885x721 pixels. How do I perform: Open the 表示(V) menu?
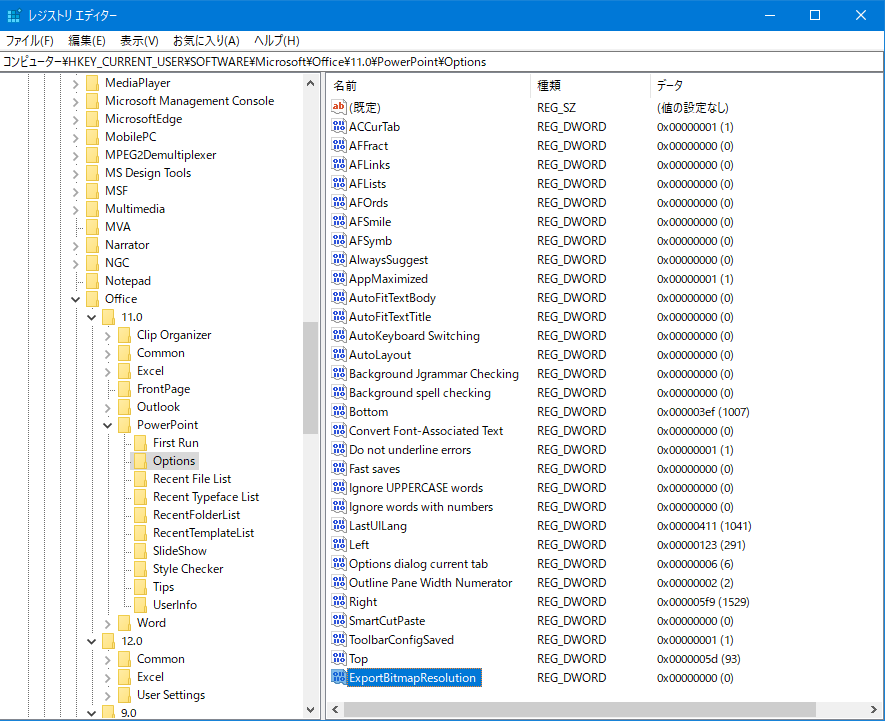(139, 41)
